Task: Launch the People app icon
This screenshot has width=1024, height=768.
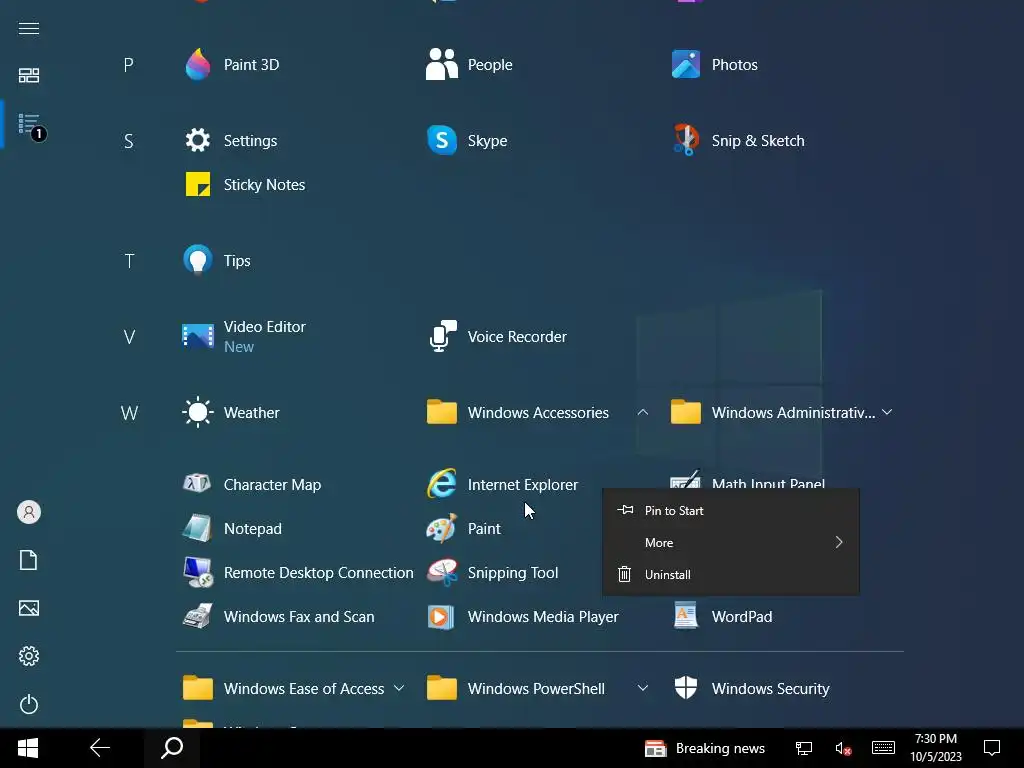Action: (442, 65)
